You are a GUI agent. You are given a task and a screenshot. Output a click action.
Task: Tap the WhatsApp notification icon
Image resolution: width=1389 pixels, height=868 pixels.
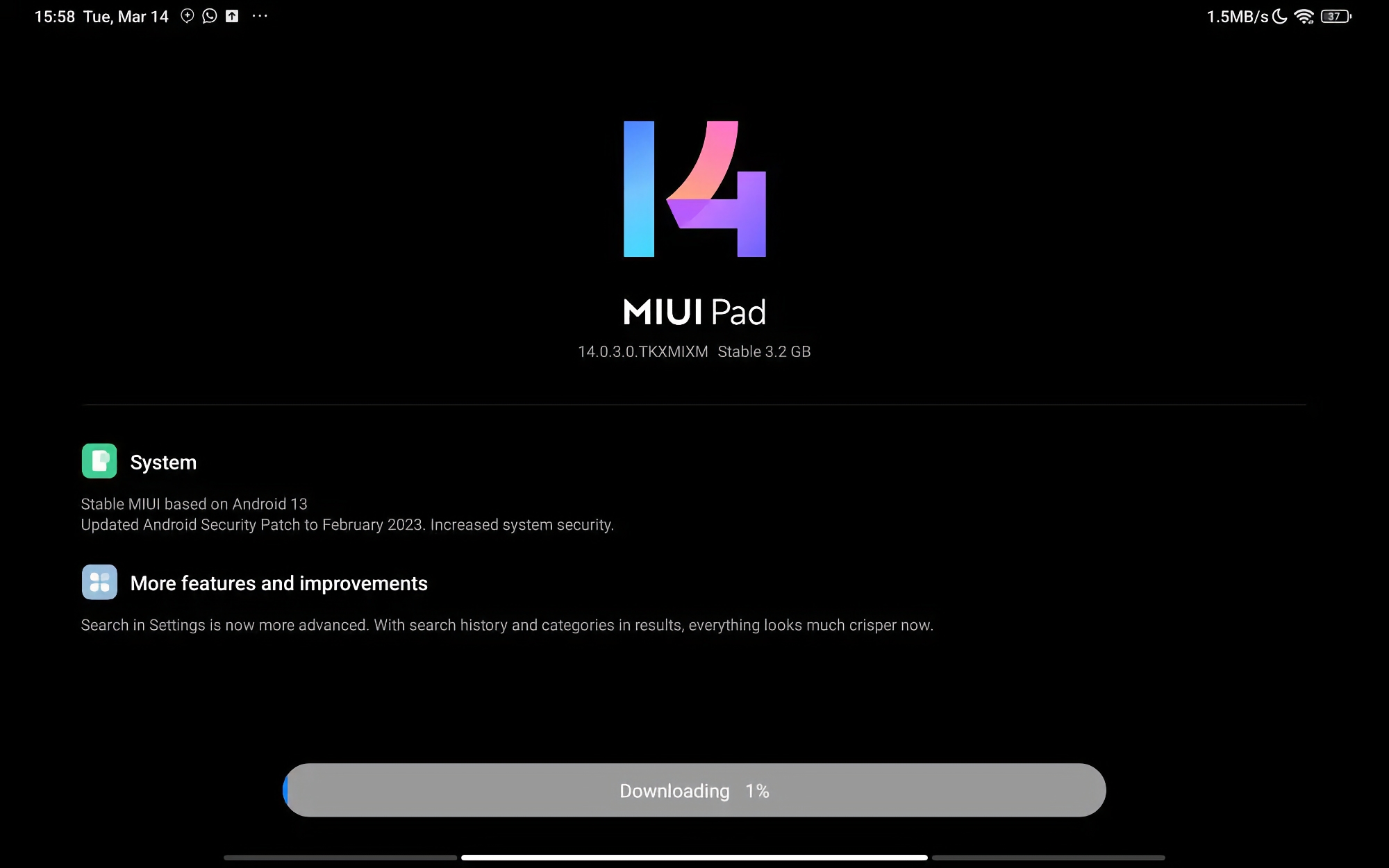pyautogui.click(x=210, y=16)
